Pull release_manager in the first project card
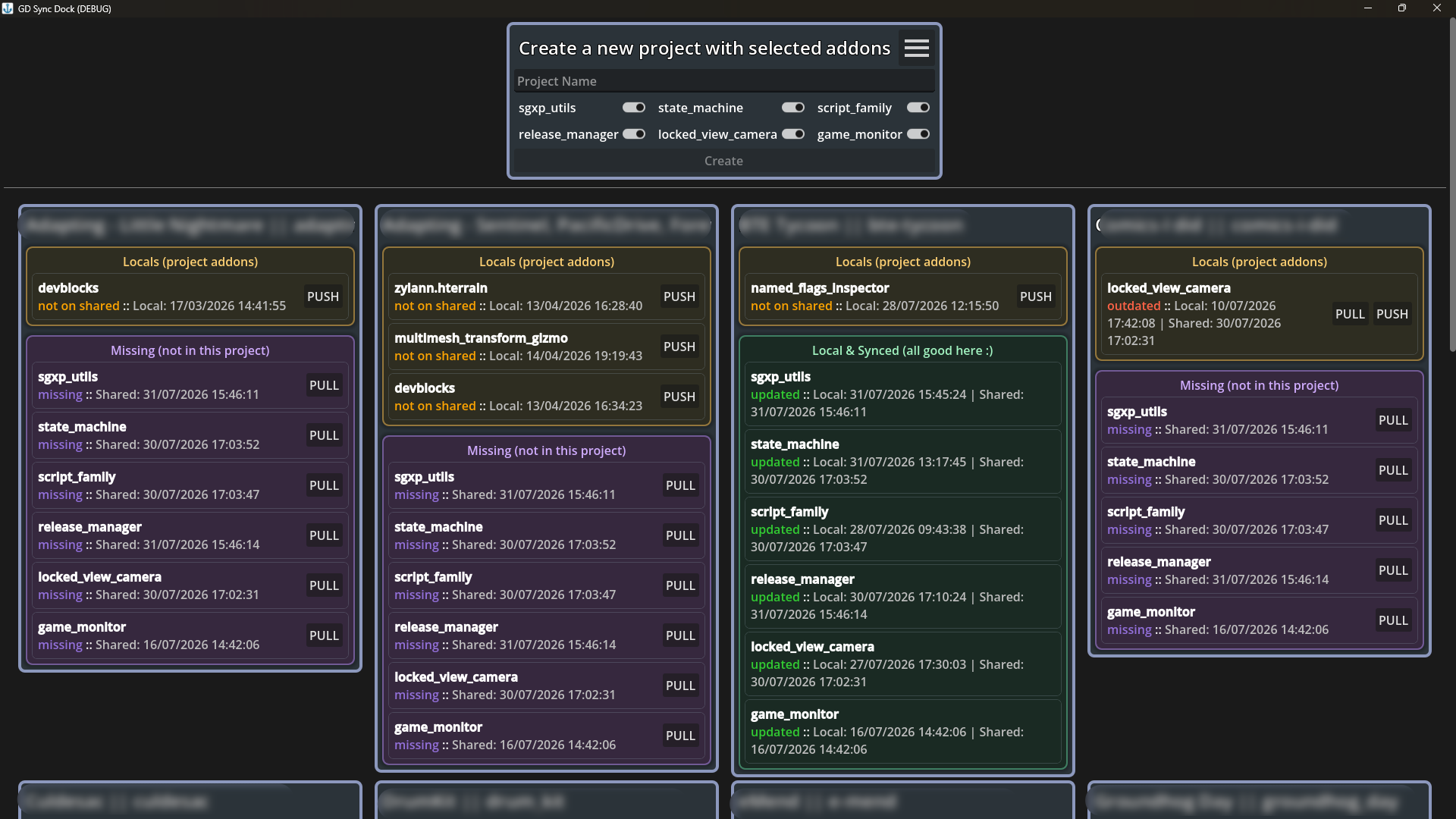Screen dimensions: 1456x819 (324, 535)
